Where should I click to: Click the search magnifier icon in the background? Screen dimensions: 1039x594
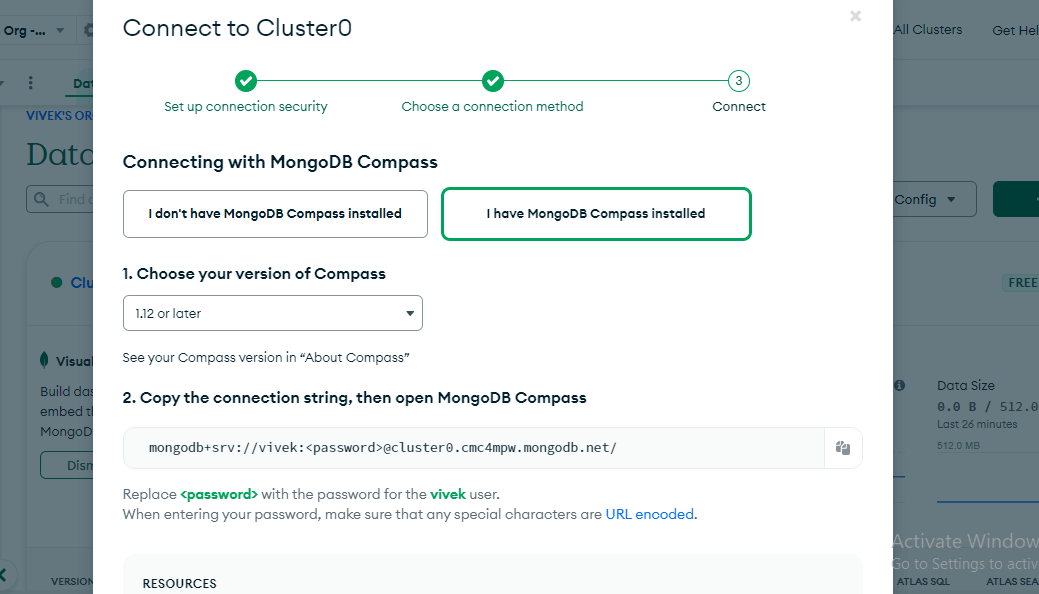[42, 199]
